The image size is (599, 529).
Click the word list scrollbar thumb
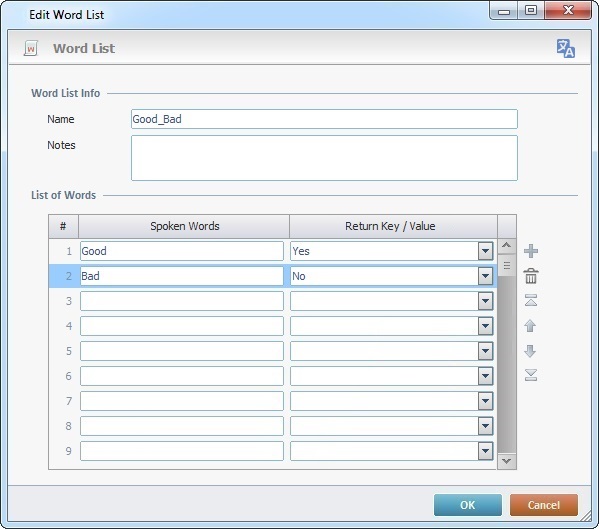507,265
